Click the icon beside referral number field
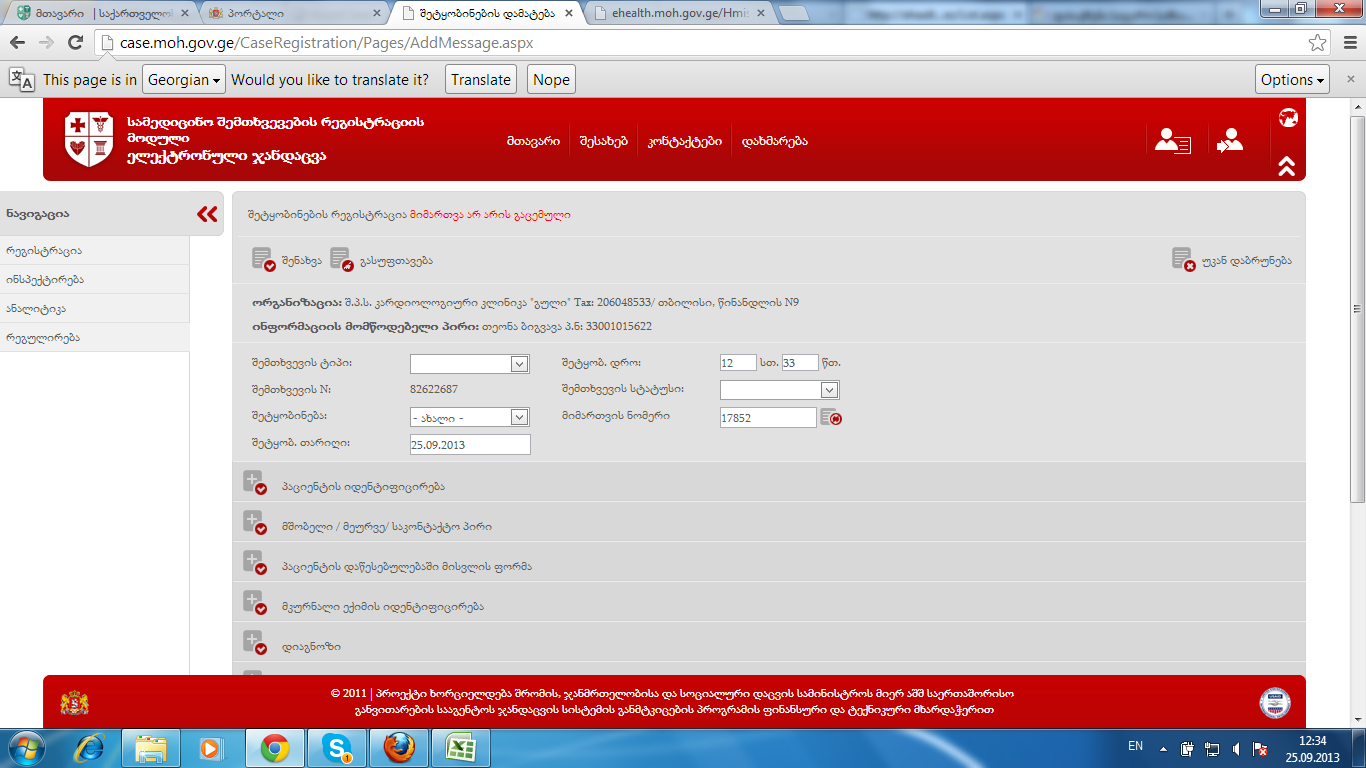This screenshot has height=768, width=1366. click(830, 417)
